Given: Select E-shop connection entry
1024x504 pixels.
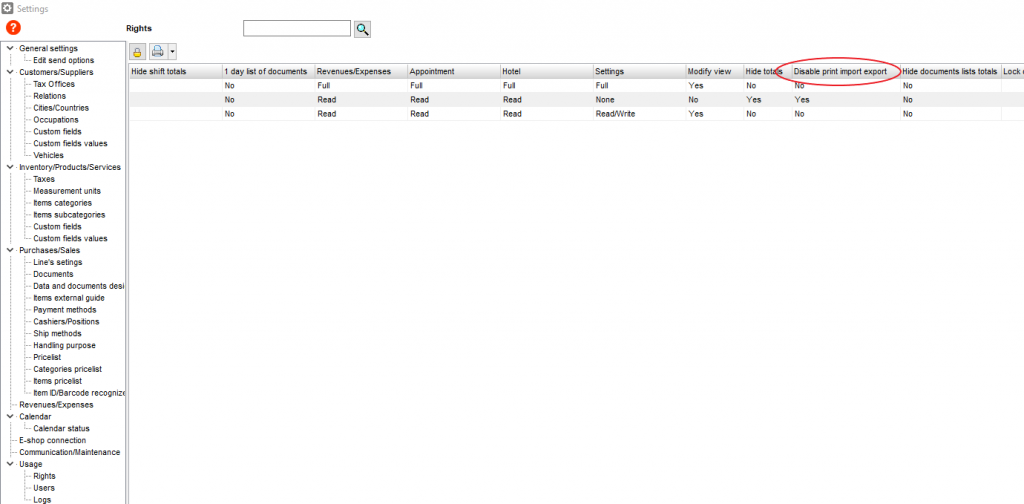Looking at the screenshot, I should coord(52,440).
